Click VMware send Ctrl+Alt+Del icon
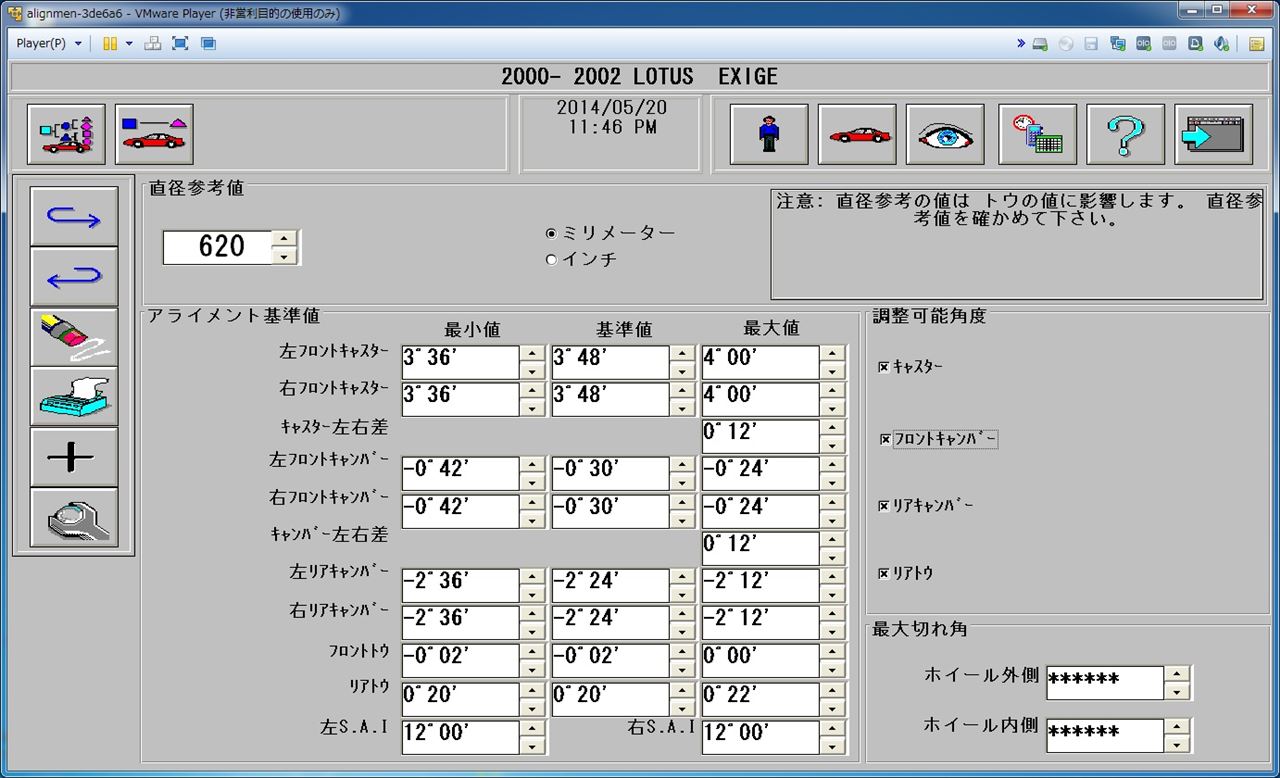Screen dimensions: 1280x778 [153, 44]
